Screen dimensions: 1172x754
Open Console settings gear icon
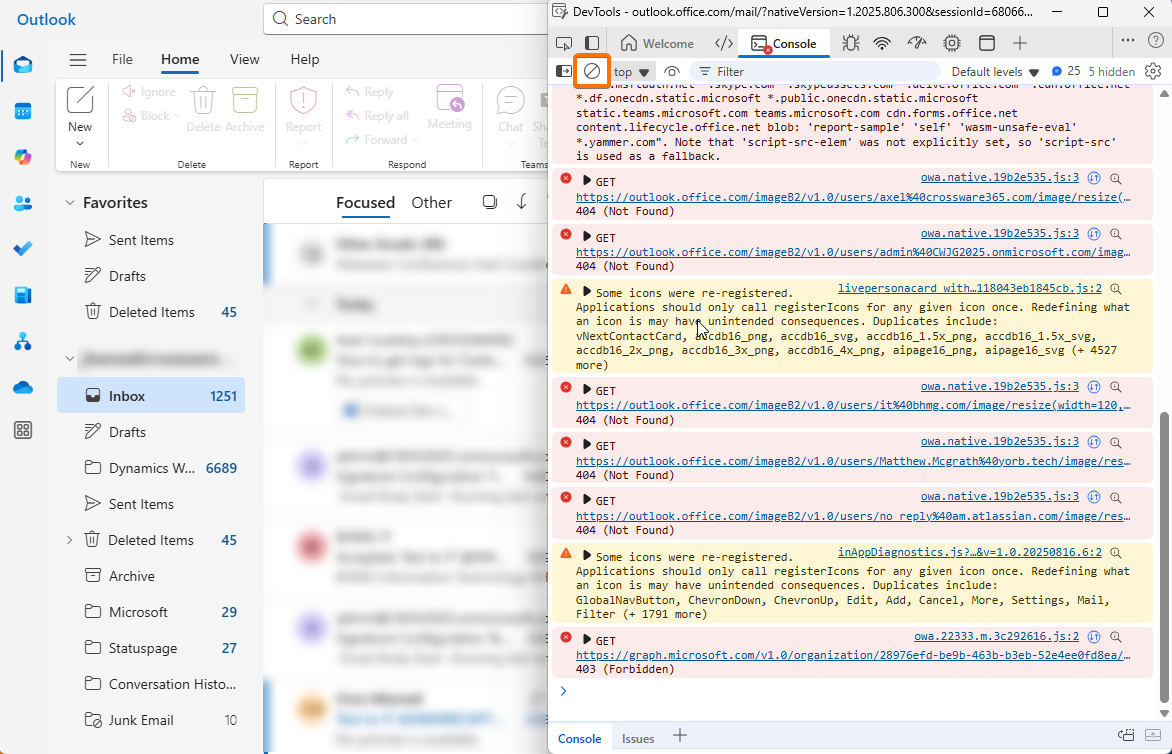[x=1153, y=72]
